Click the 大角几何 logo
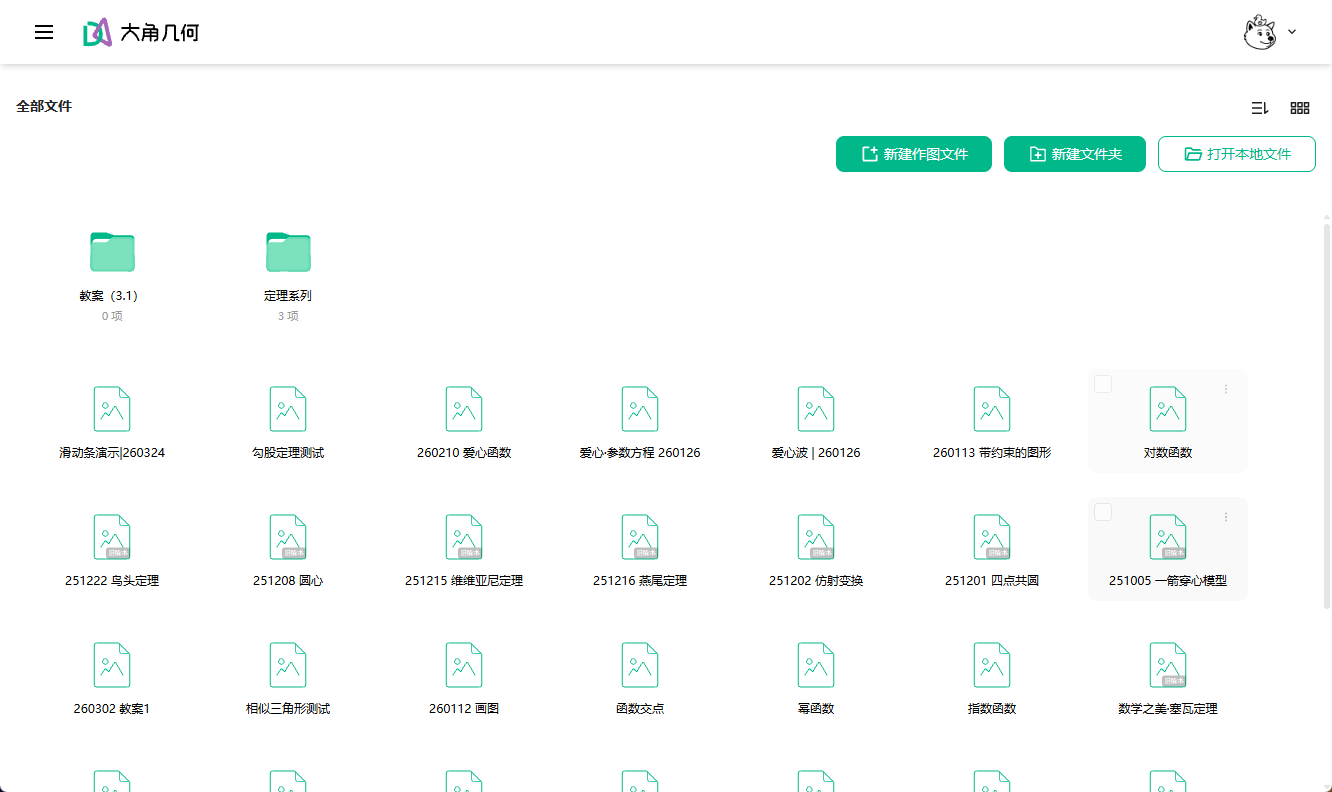This screenshot has height=792, width=1332. (141, 32)
